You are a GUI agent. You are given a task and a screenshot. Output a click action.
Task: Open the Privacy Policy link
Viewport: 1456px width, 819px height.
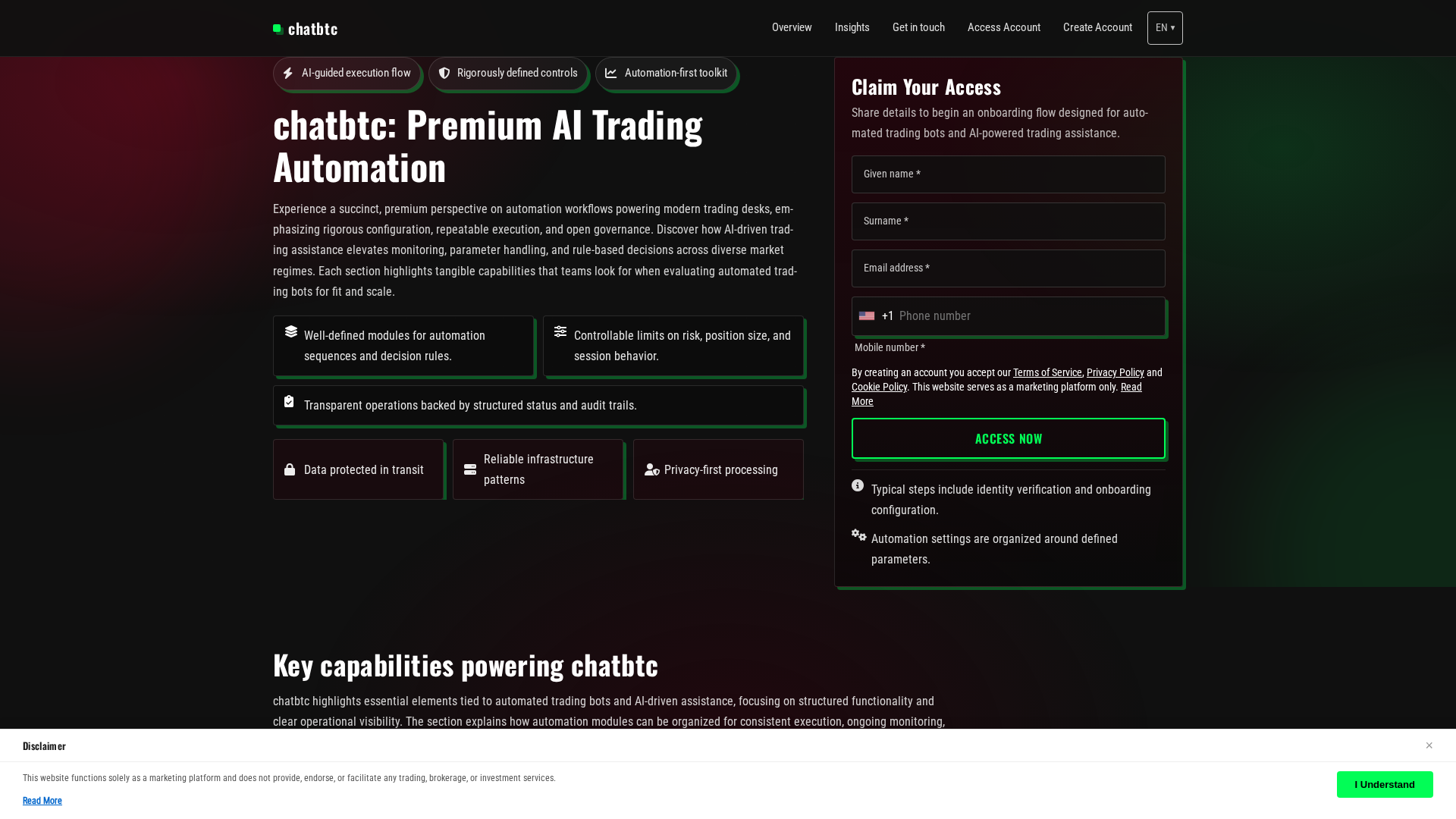click(1116, 372)
